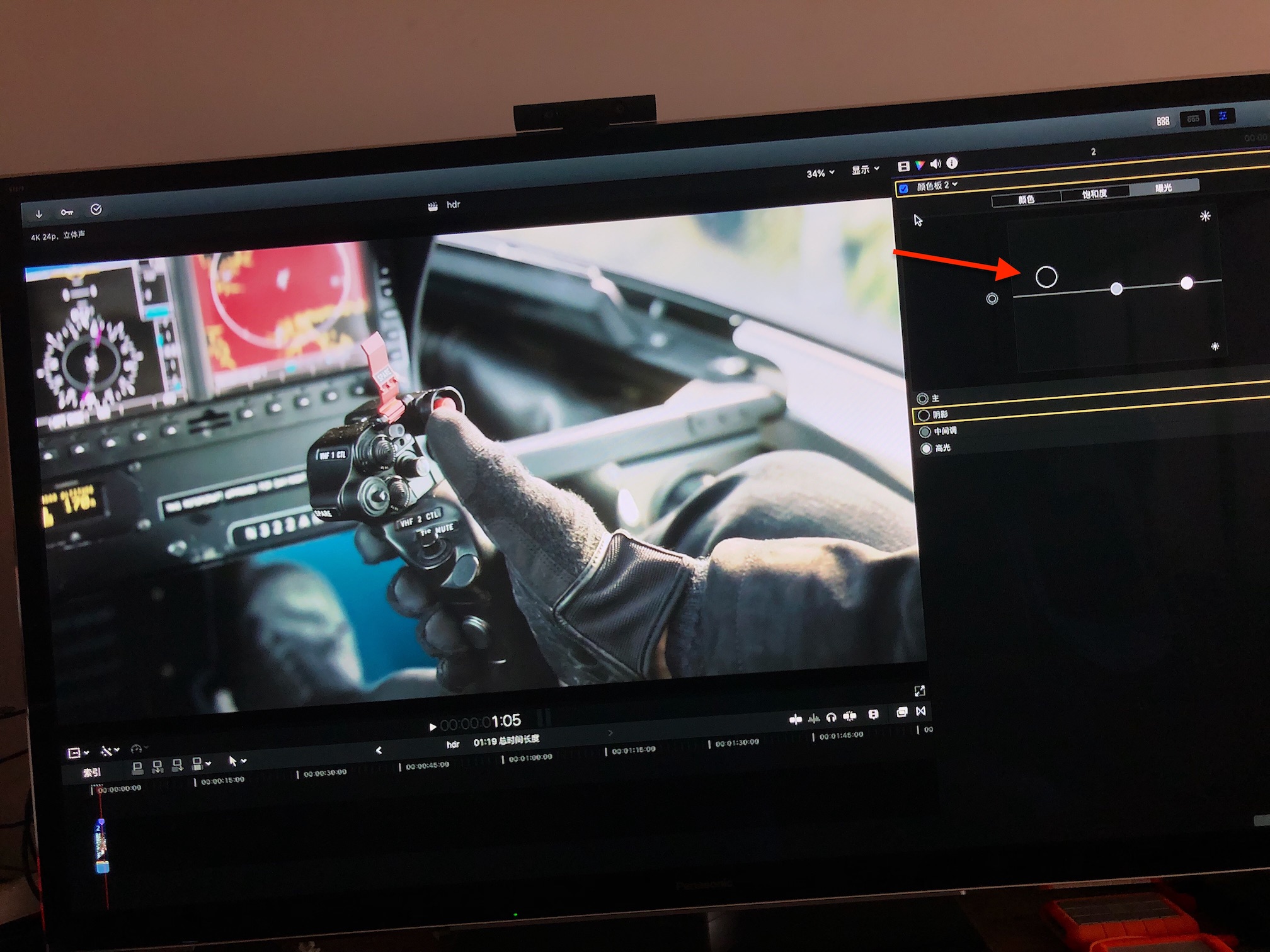Open the 显示 view options dropdown
The height and width of the screenshot is (952, 1270).
coord(865,170)
